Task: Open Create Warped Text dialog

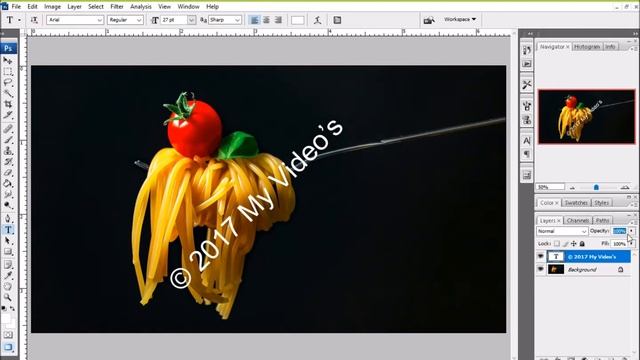Action: [x=318, y=20]
